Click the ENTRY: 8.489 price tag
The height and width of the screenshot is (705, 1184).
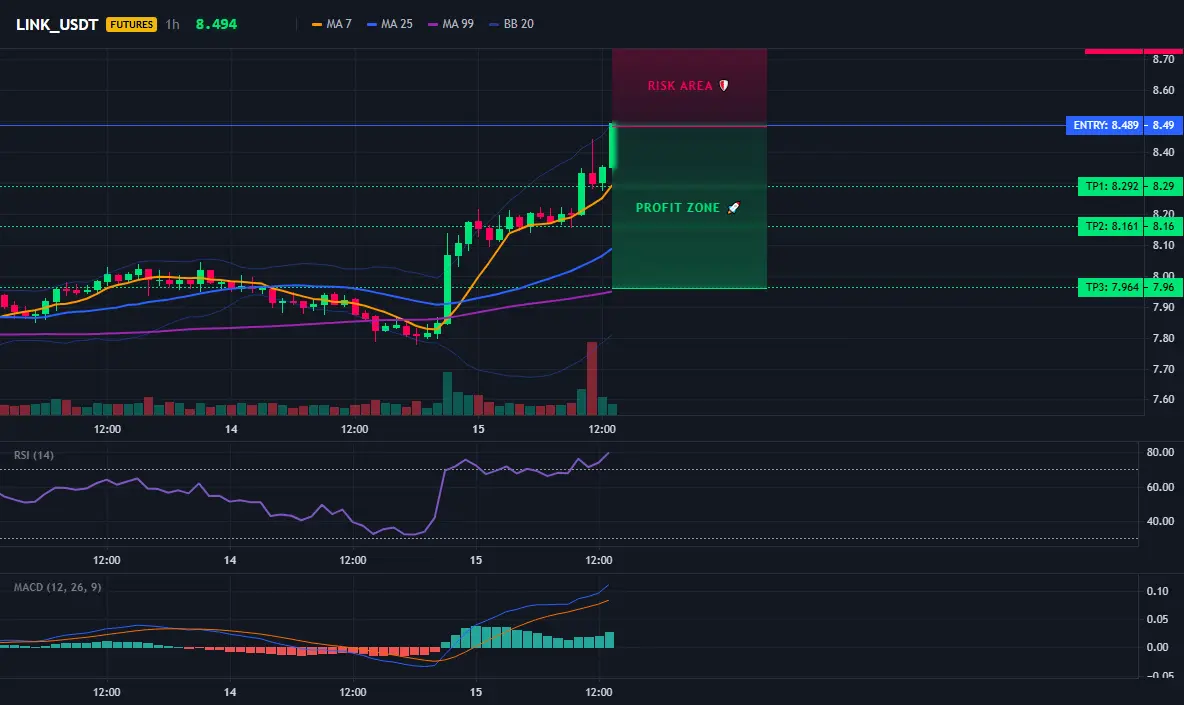point(1105,125)
